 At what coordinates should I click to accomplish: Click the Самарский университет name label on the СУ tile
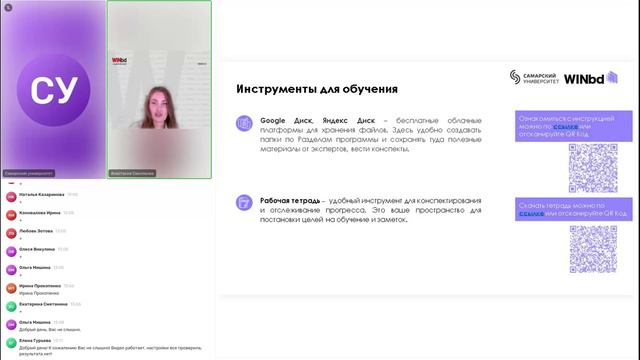(29, 173)
